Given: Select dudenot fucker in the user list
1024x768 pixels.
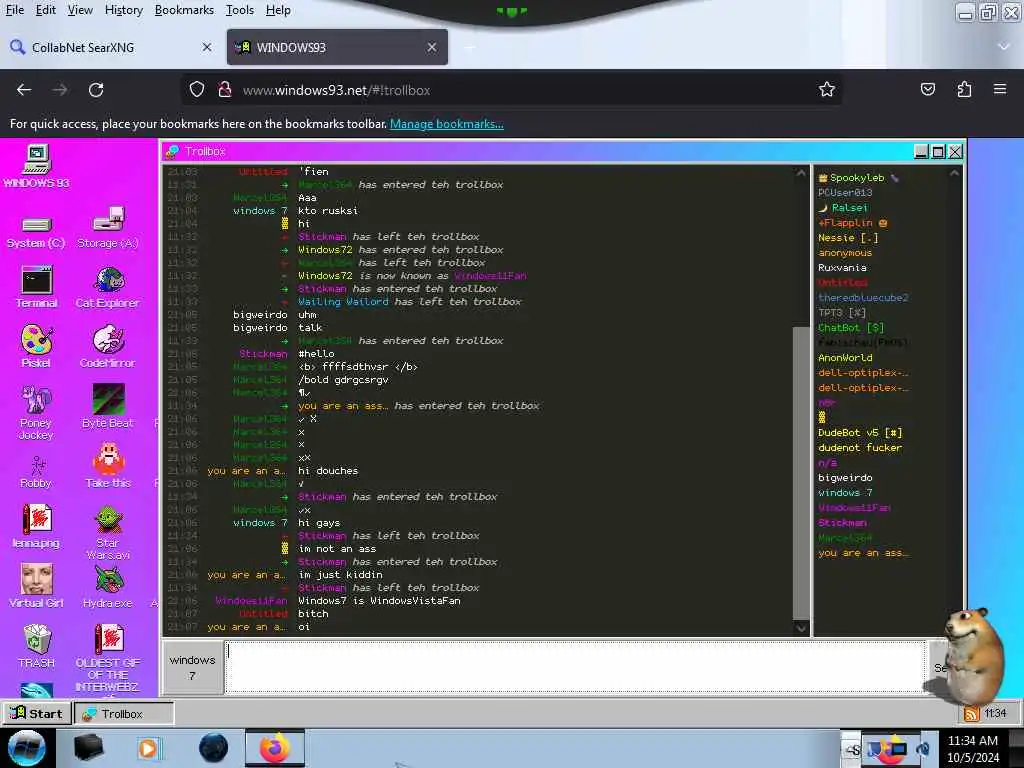Looking at the screenshot, I should click(859, 448).
